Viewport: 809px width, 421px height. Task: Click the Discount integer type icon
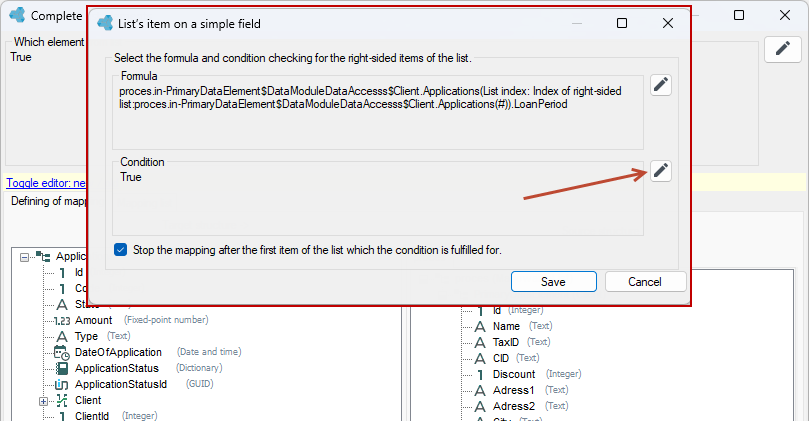(480, 375)
